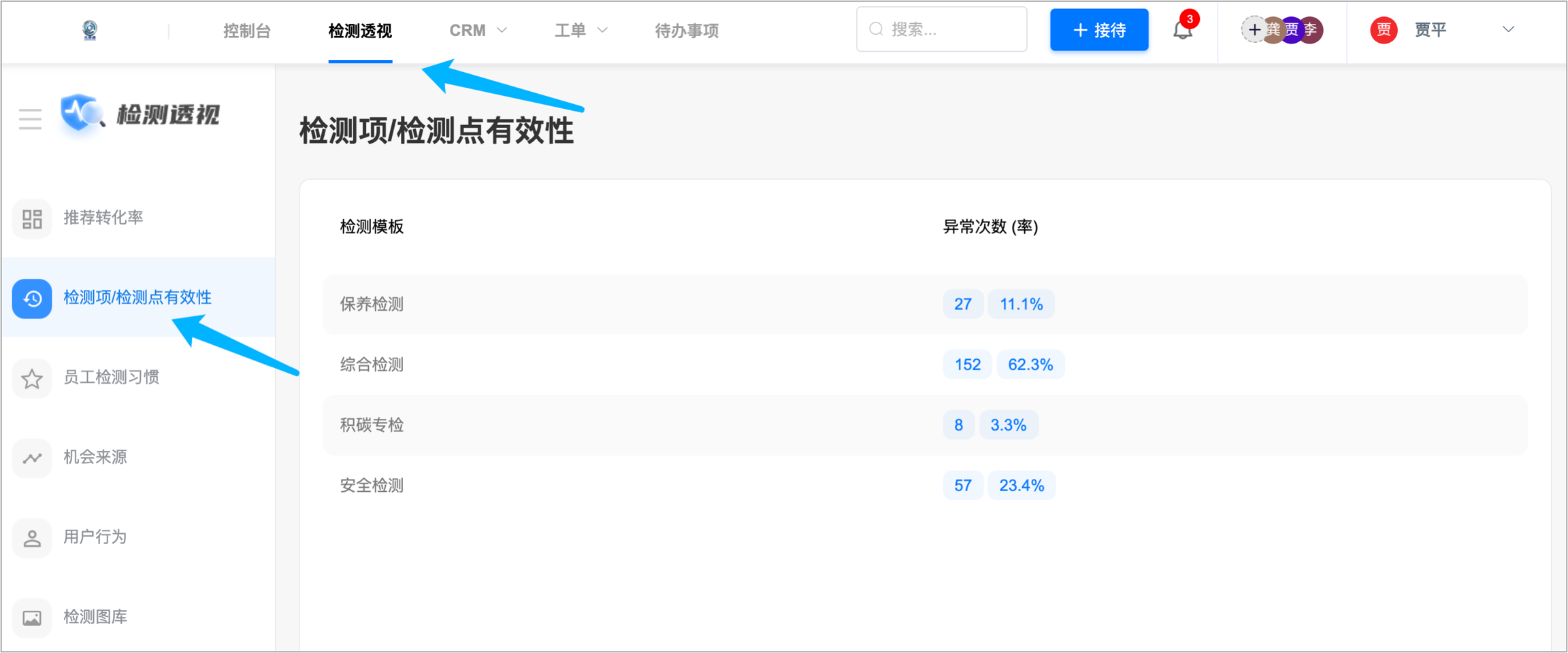Click the 检测项/检测点有效性 history icon
1568x653 pixels.
[32, 298]
